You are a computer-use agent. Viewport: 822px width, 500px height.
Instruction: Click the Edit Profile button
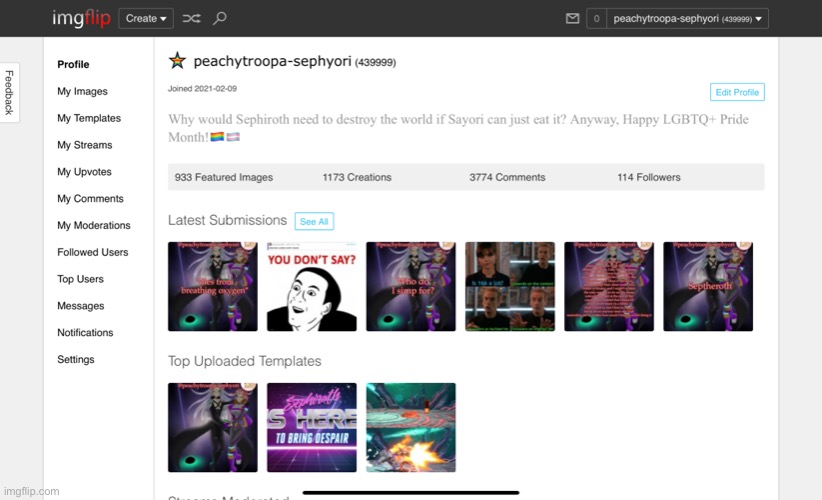click(737, 92)
